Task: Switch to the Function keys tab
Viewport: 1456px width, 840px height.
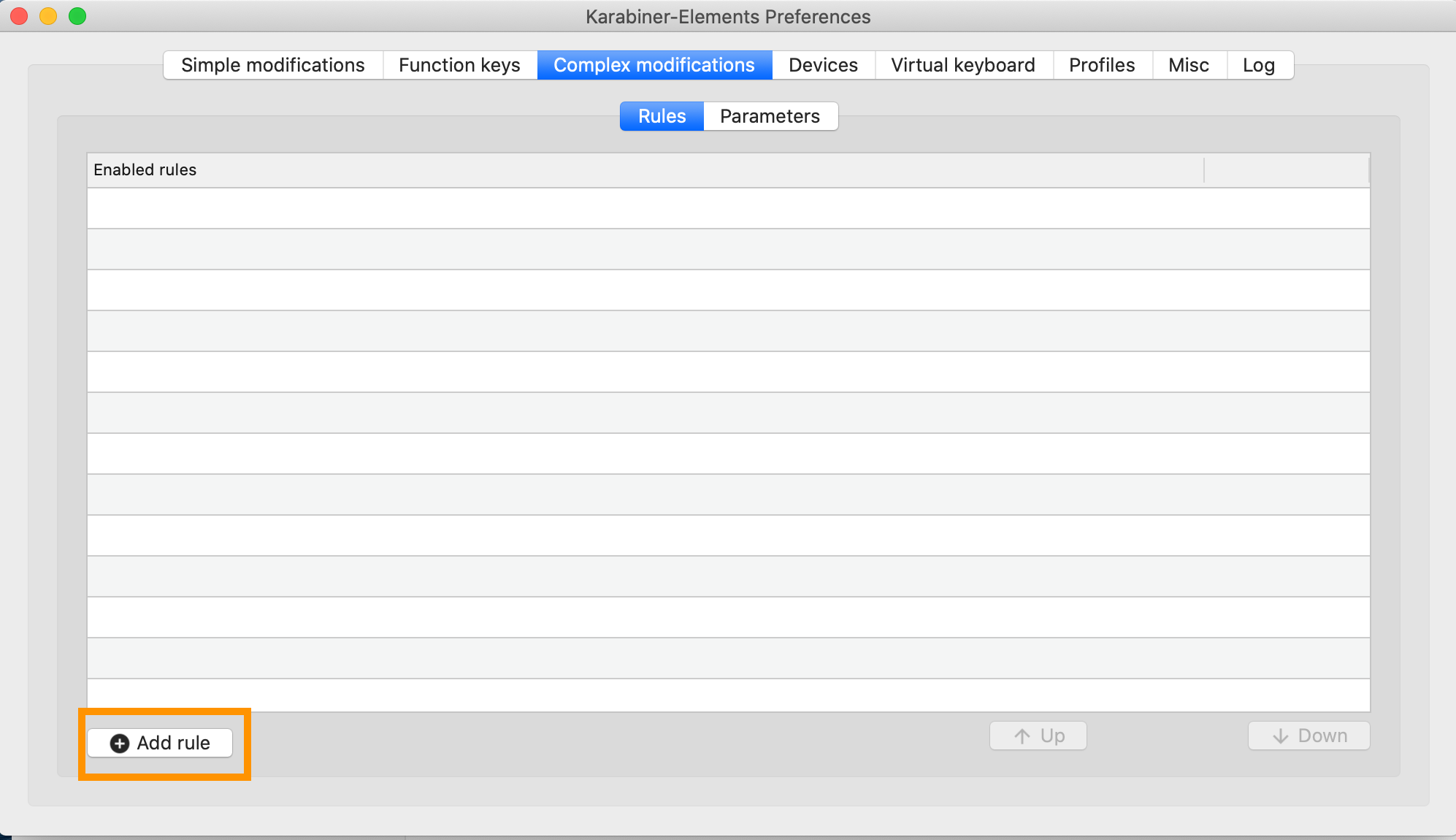Action: pos(459,65)
